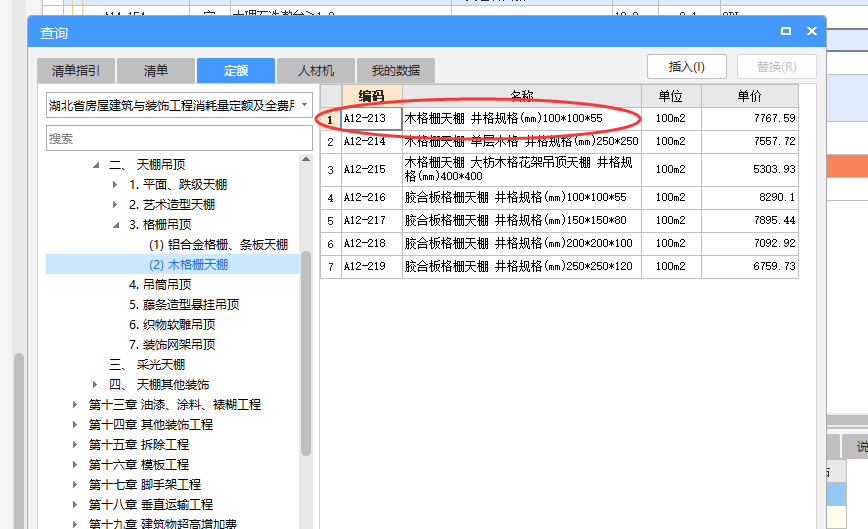Viewport: 868px width, 529px height.
Task: Click unit cell 100m2 in A12-216 row
Action: (671, 198)
